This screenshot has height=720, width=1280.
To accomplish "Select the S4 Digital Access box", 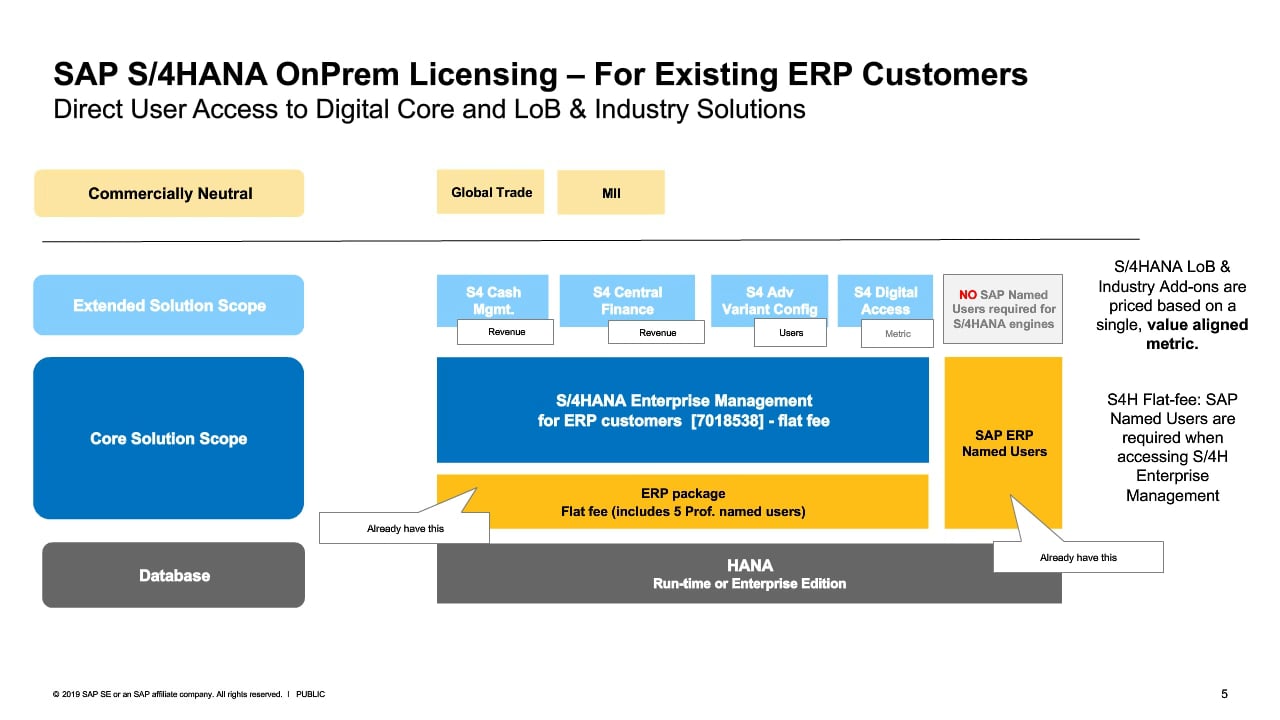I will [885, 300].
